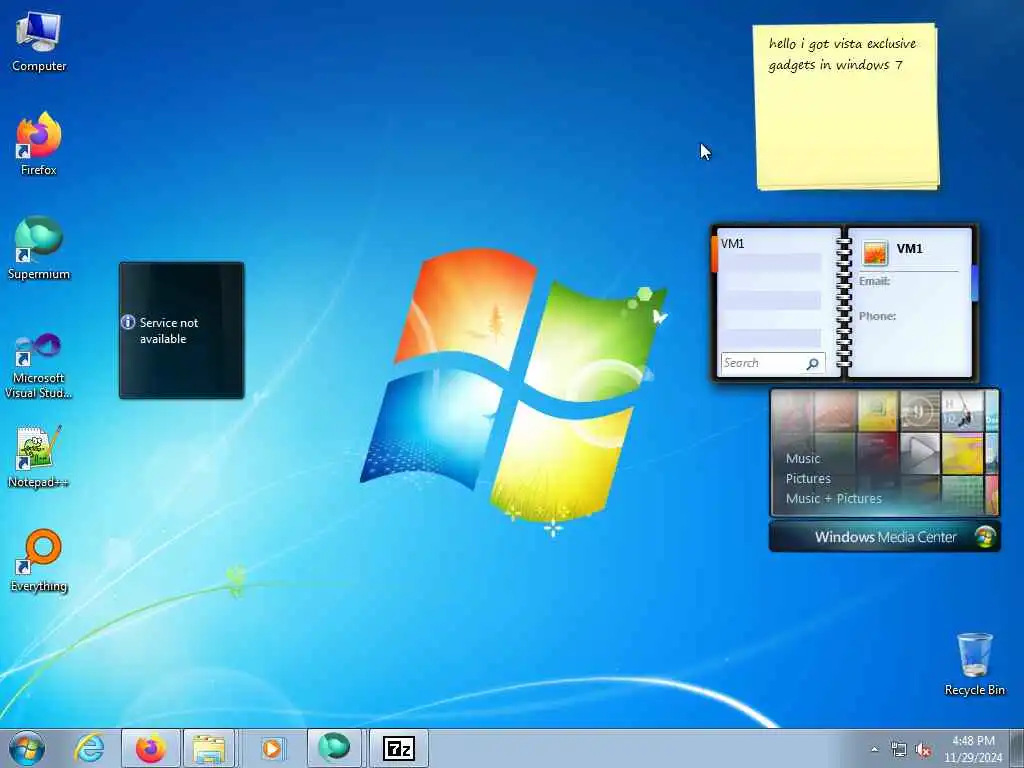Click the info icon in the unavailable gadget
Viewport: 1024px width, 768px height.
pyautogui.click(x=128, y=323)
